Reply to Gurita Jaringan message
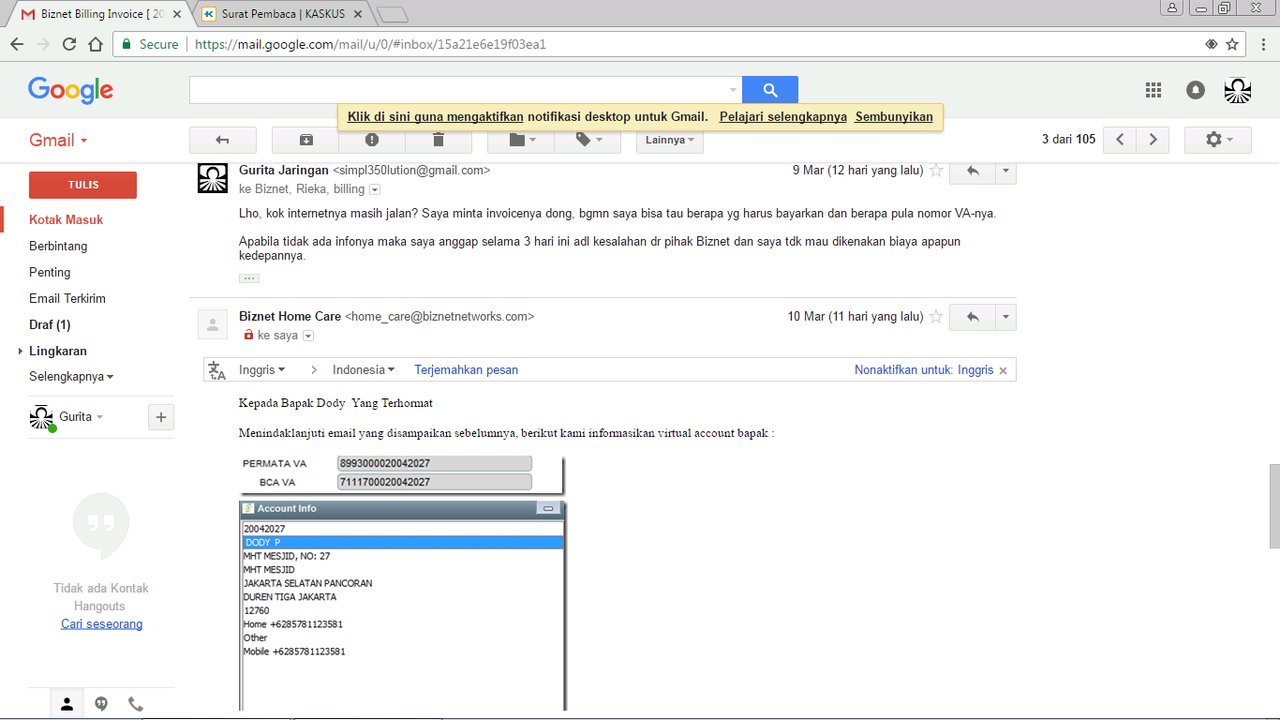Image resolution: width=1280 pixels, height=720 pixels. [x=972, y=172]
